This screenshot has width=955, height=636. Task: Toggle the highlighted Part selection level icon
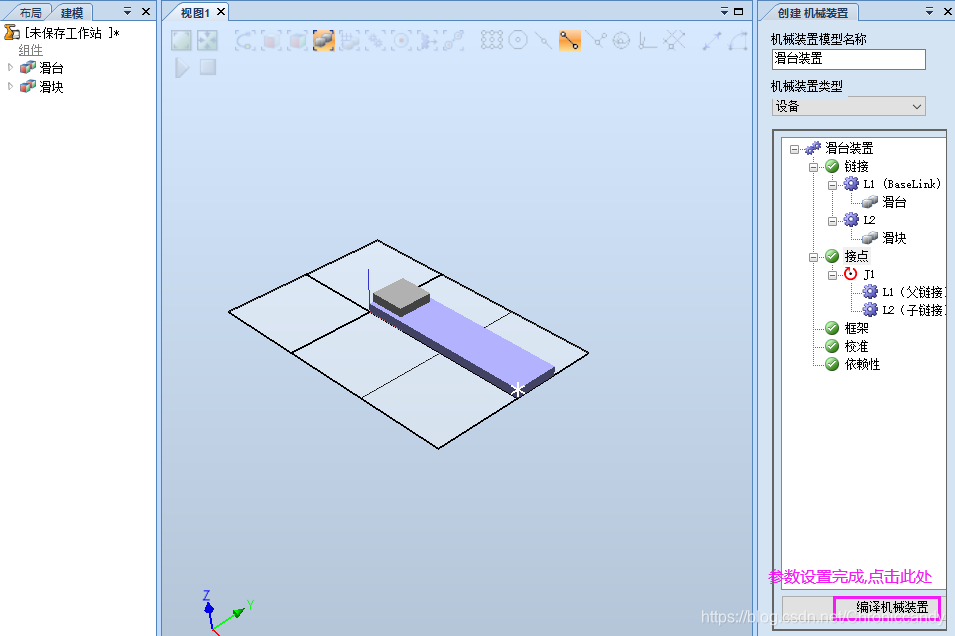pos(323,41)
